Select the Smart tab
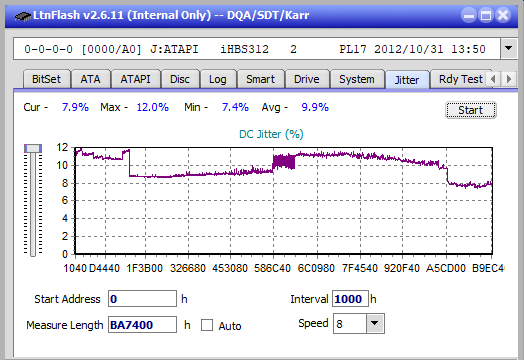The image size is (524, 360). (x=260, y=79)
